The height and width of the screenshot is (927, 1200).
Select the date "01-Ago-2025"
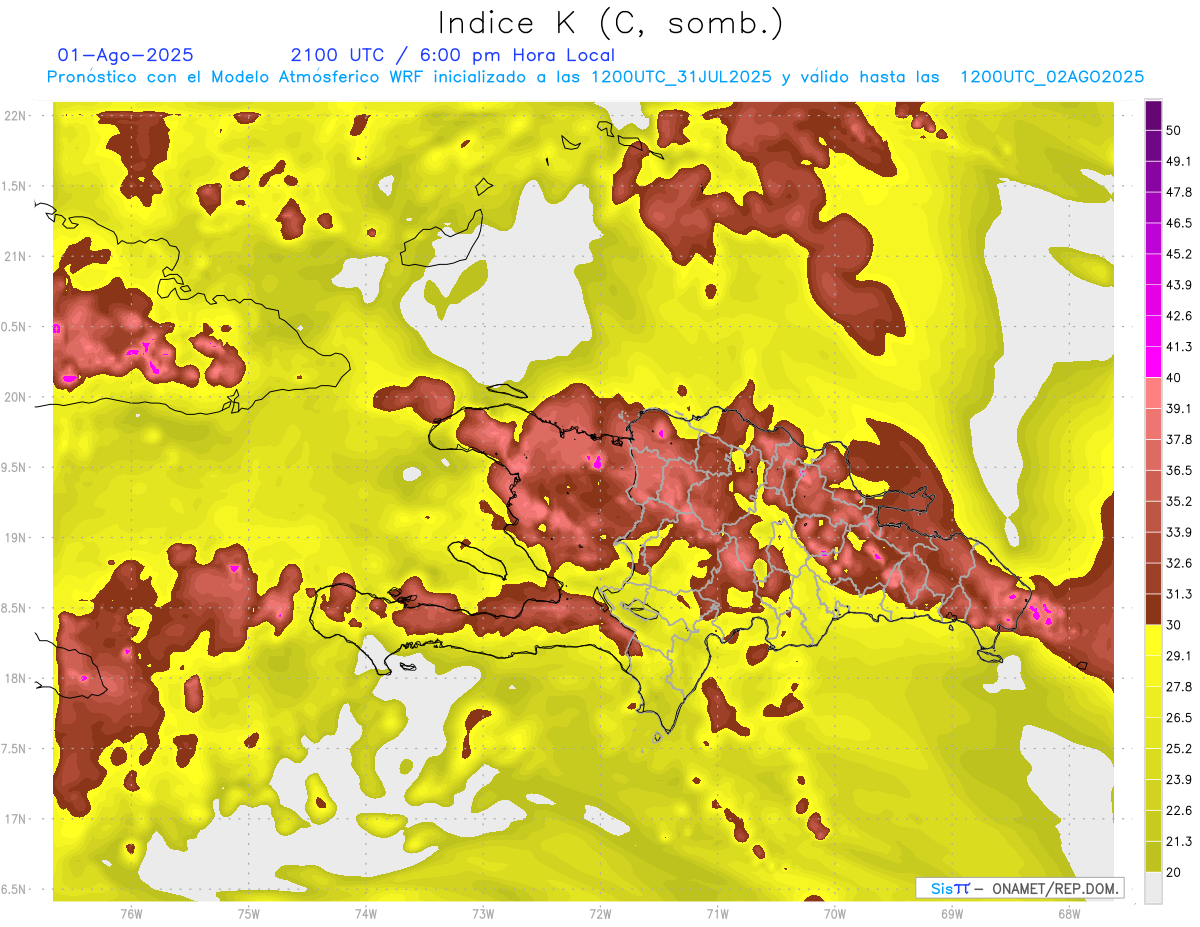point(126,55)
